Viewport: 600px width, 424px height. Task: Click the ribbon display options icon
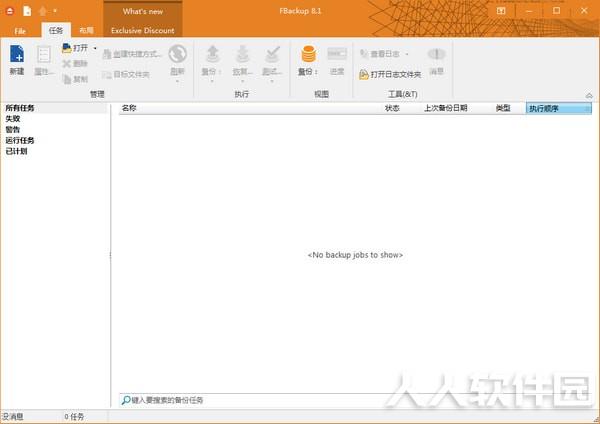(x=501, y=11)
